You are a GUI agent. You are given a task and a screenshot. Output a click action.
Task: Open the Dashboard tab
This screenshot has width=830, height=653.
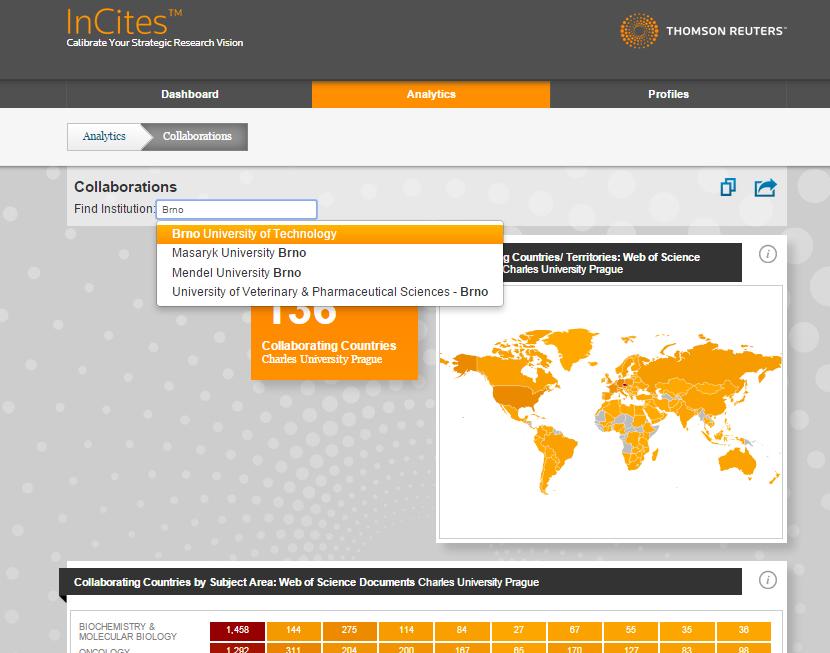190,94
